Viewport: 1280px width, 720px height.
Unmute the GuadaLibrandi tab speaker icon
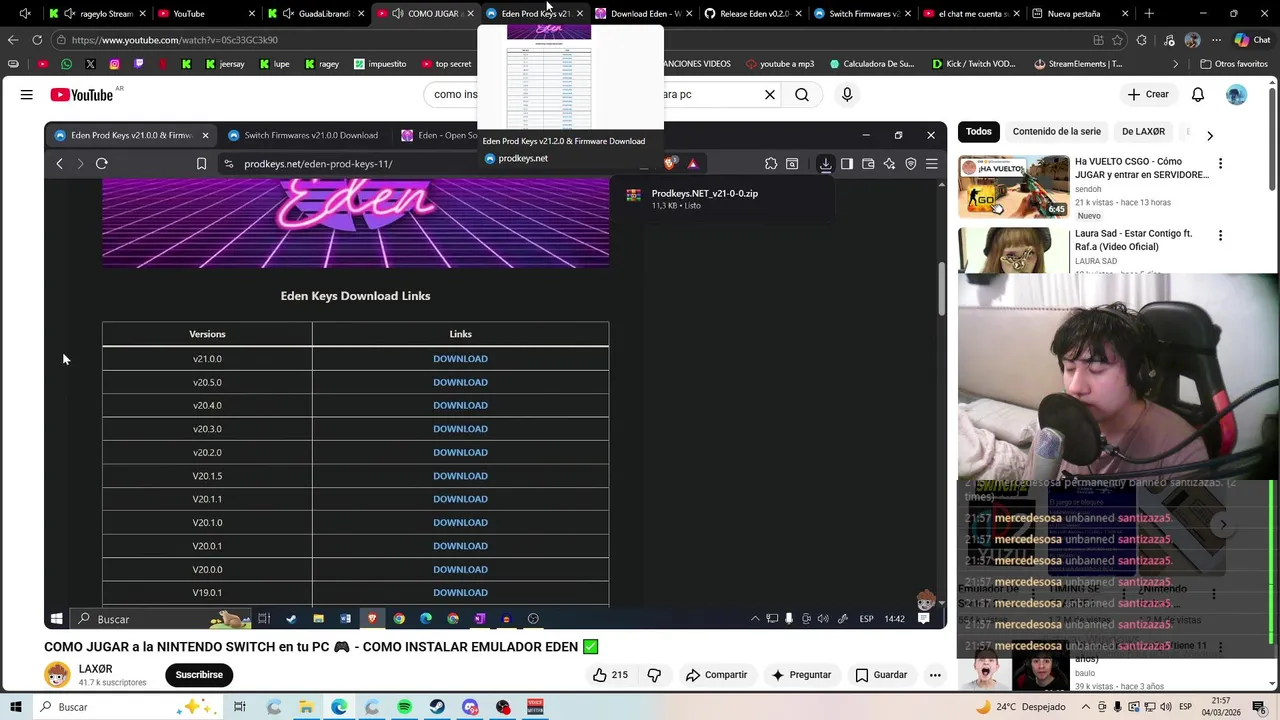tap(288, 14)
